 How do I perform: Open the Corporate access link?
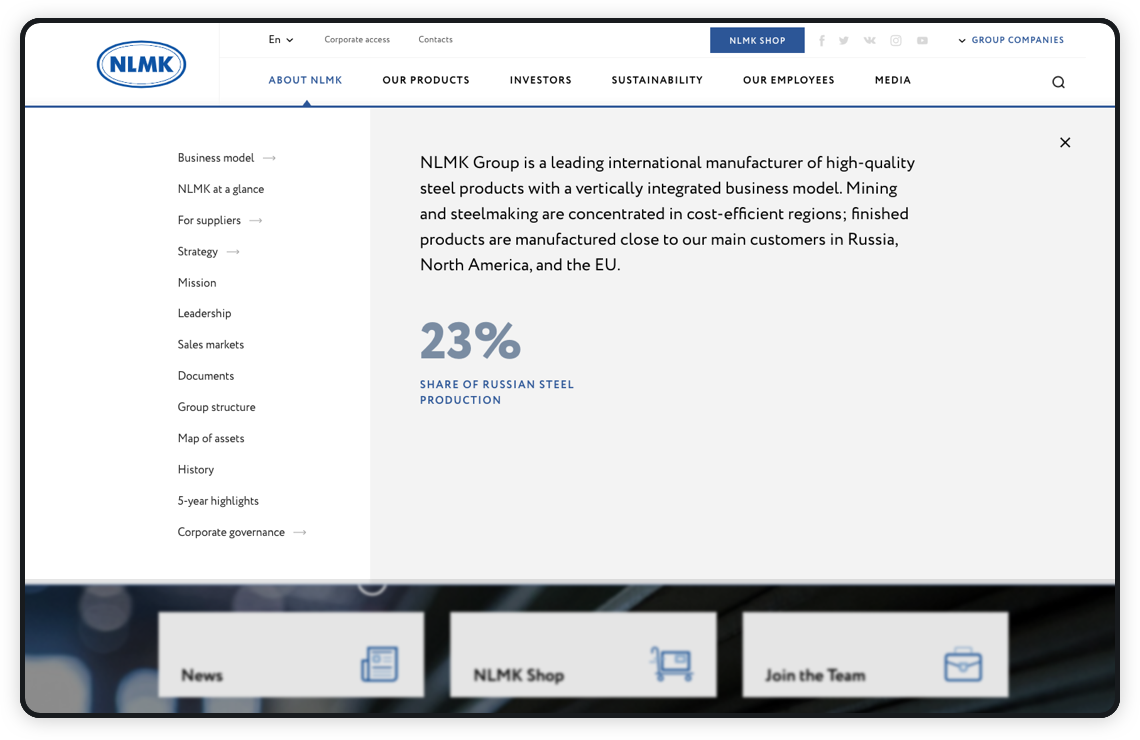357,40
